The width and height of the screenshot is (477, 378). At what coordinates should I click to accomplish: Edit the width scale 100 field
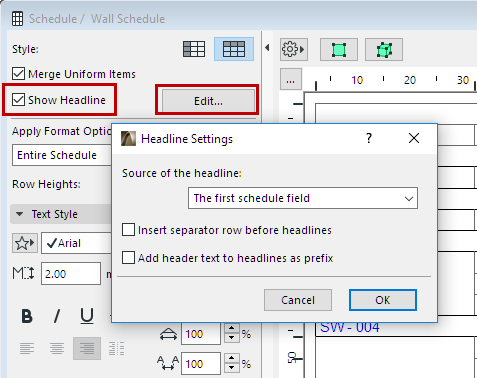tap(201, 334)
